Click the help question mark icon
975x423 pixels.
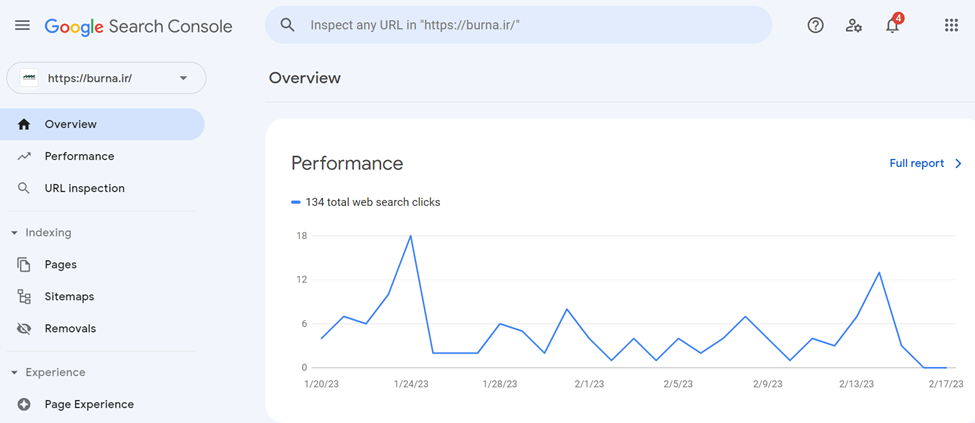[x=815, y=26]
